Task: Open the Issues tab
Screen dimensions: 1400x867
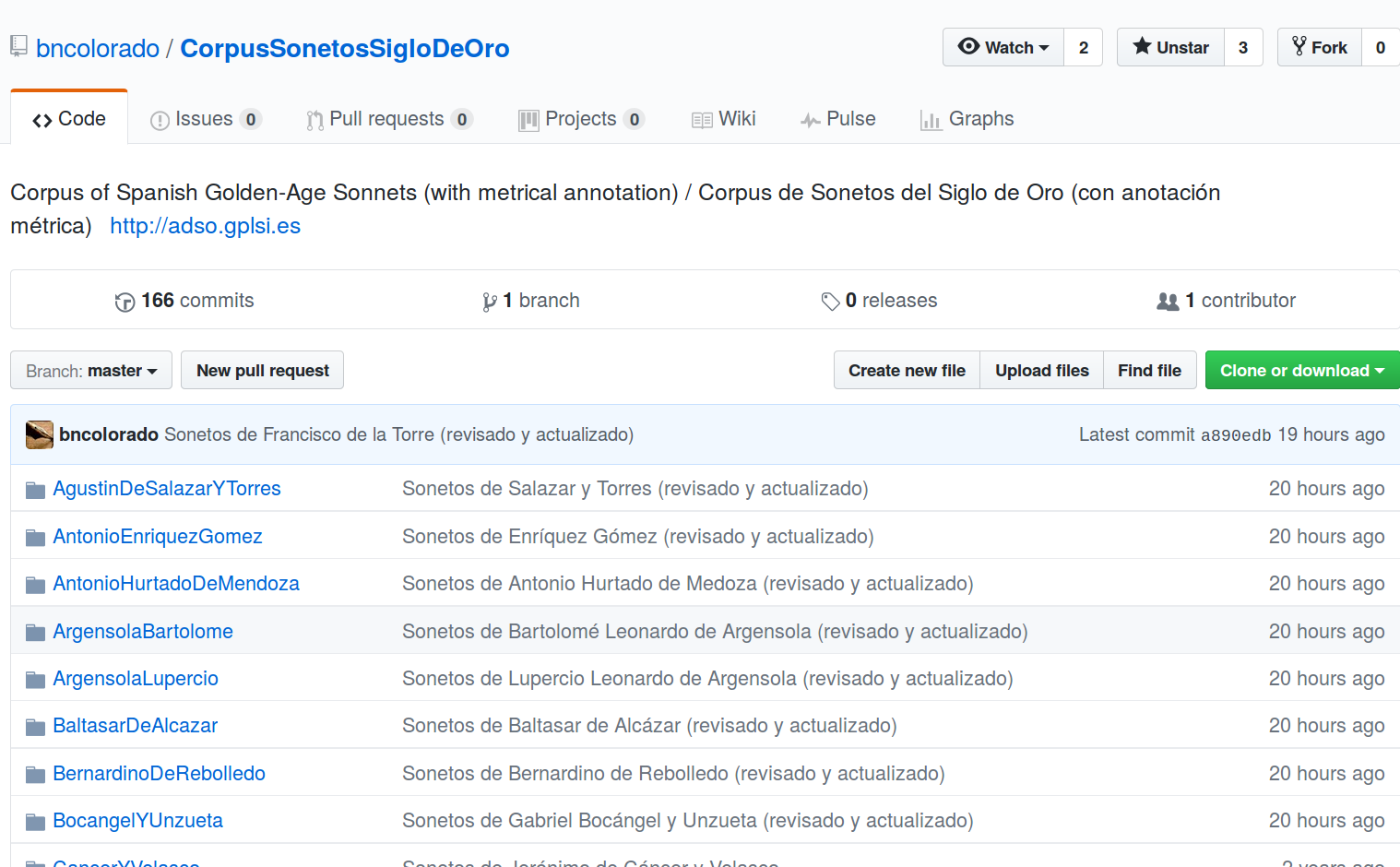Action: click(206, 119)
